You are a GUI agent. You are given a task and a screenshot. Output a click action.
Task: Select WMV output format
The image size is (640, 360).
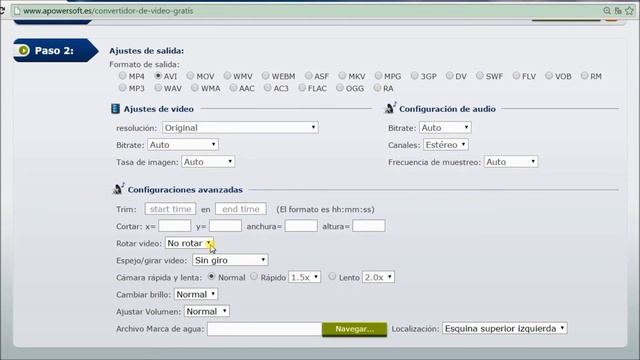click(x=227, y=76)
